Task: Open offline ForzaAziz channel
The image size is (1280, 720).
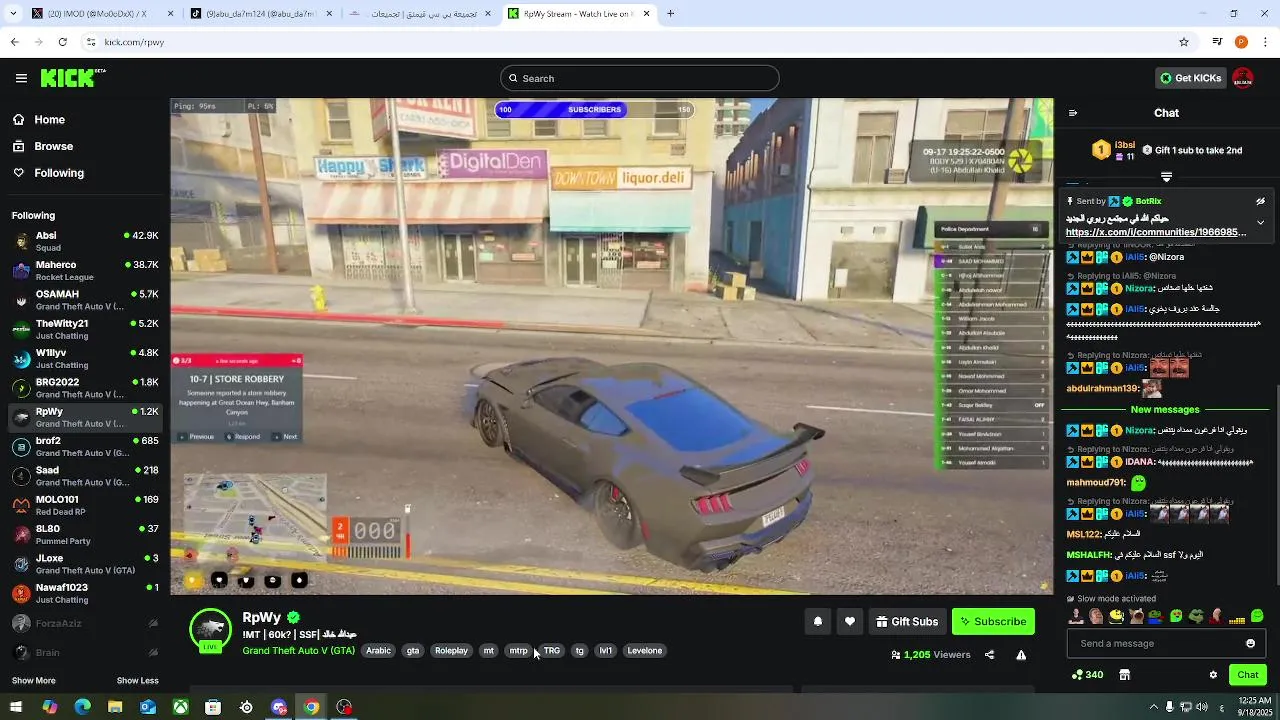Action: (84, 623)
